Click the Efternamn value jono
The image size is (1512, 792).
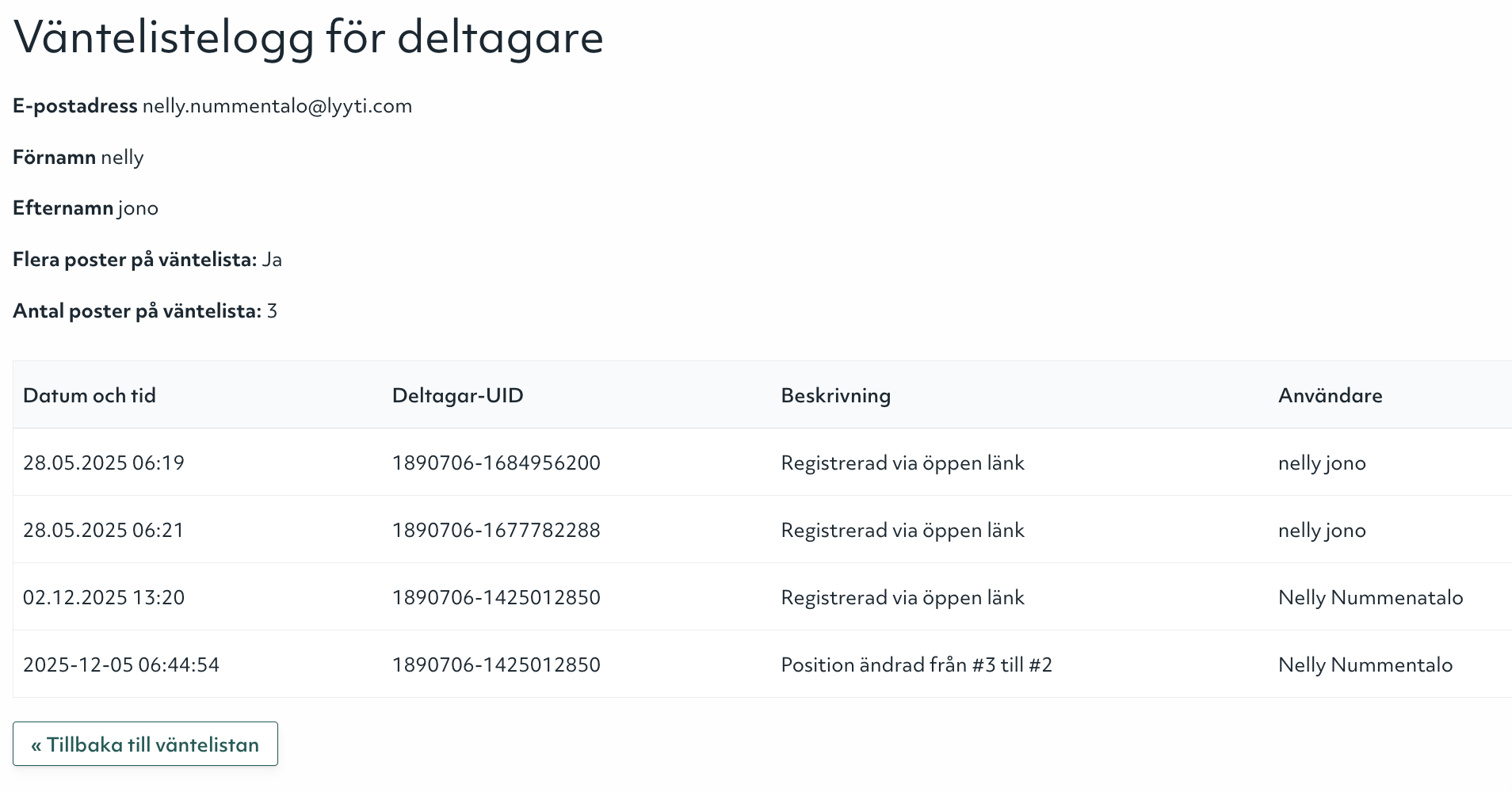click(138, 208)
